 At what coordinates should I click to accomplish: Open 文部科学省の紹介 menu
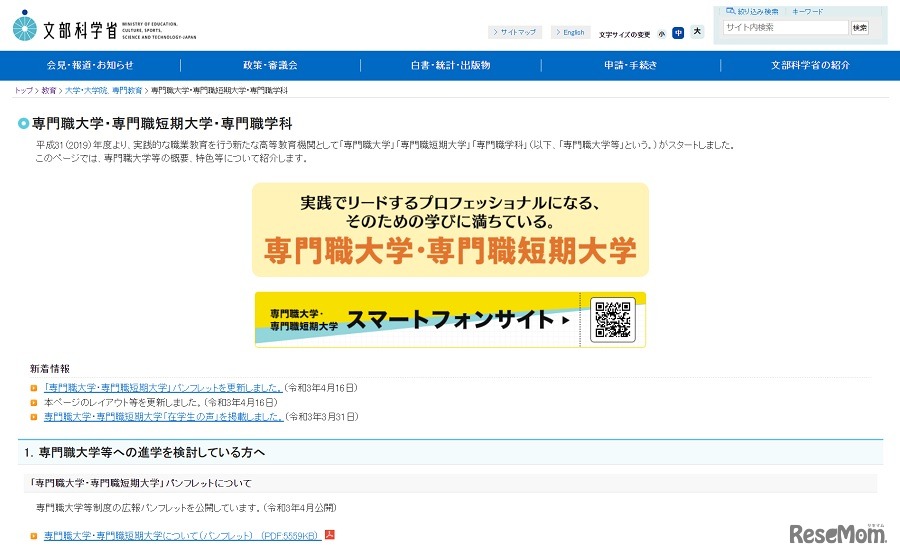[810, 65]
